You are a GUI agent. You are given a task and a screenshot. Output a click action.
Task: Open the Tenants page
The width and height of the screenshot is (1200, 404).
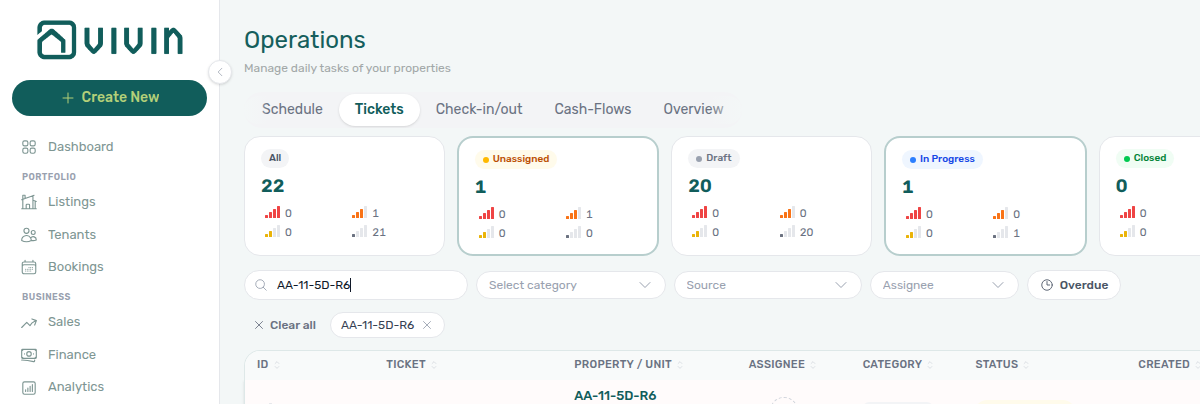point(72,234)
